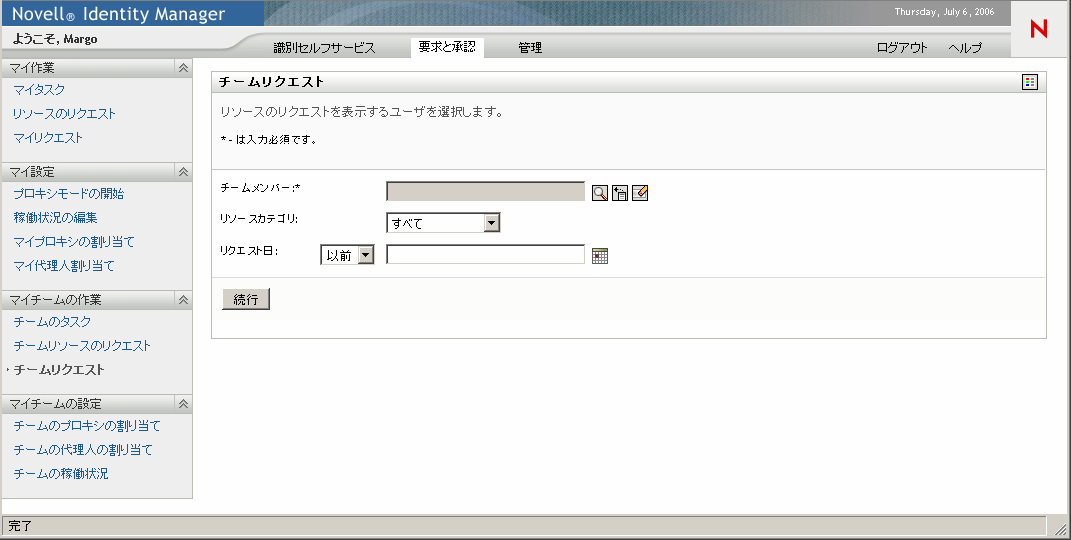The height and width of the screenshot is (540, 1071).
Task: Click the Thursday, July 6, 2006 date text
Action: point(945,12)
